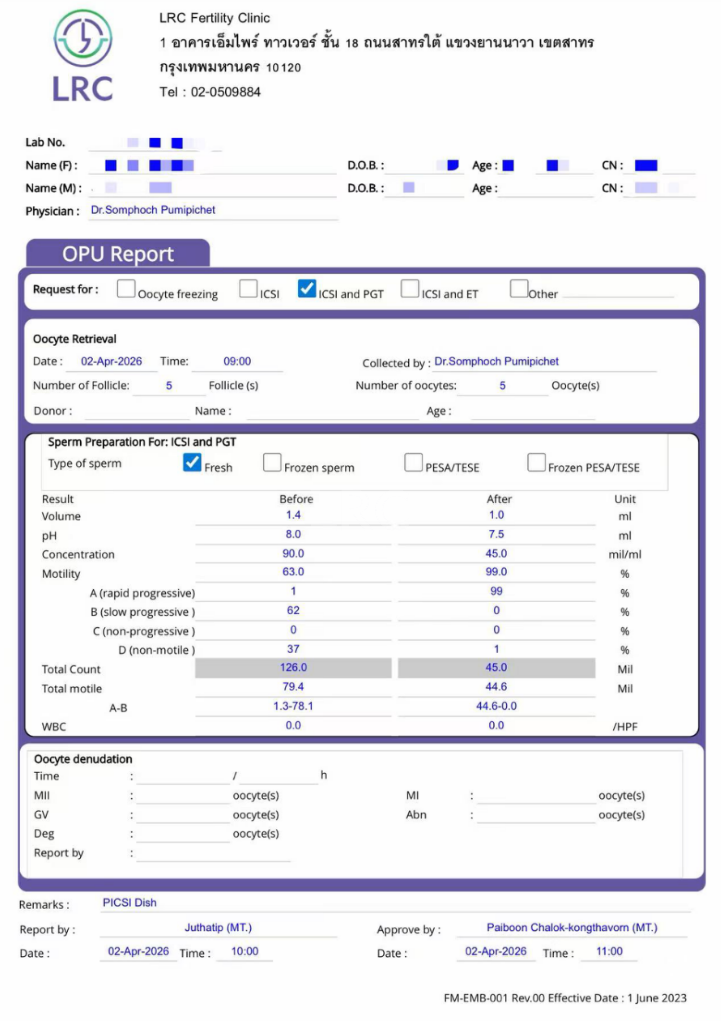Select pH before value 8.0
Viewport: 721px width, 1021px height.
click(293, 535)
